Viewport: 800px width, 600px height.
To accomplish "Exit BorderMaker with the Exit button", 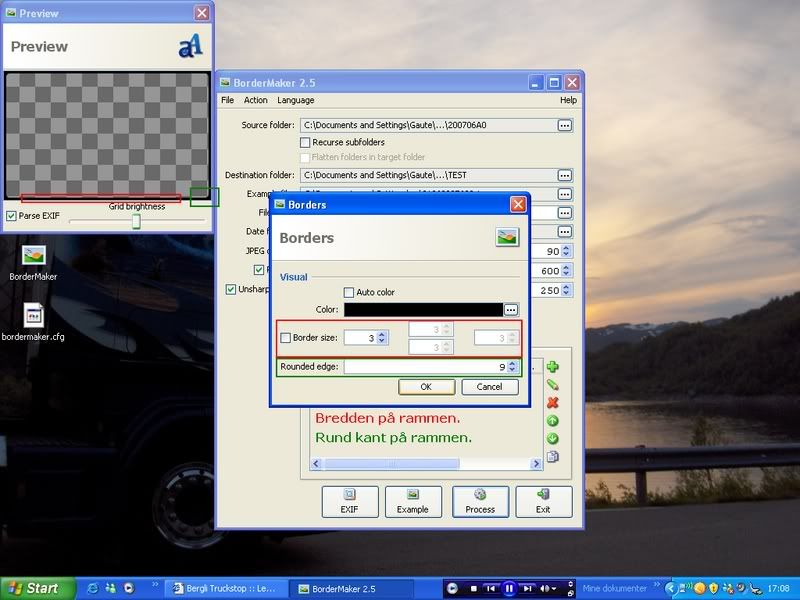I will point(543,502).
